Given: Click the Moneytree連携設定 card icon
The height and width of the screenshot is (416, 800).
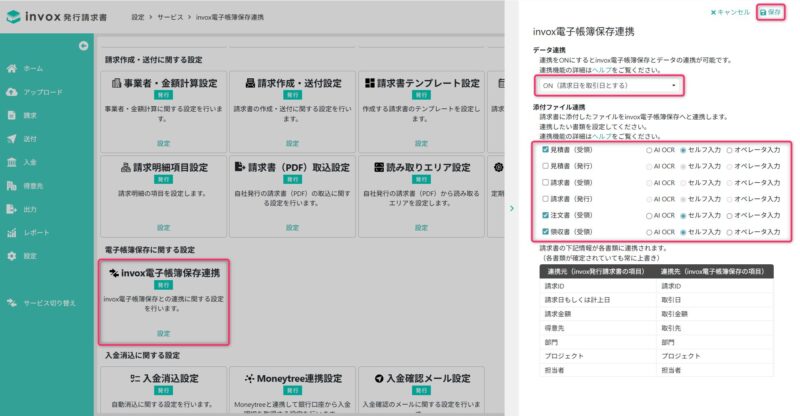Looking at the screenshot, I should (x=249, y=378).
